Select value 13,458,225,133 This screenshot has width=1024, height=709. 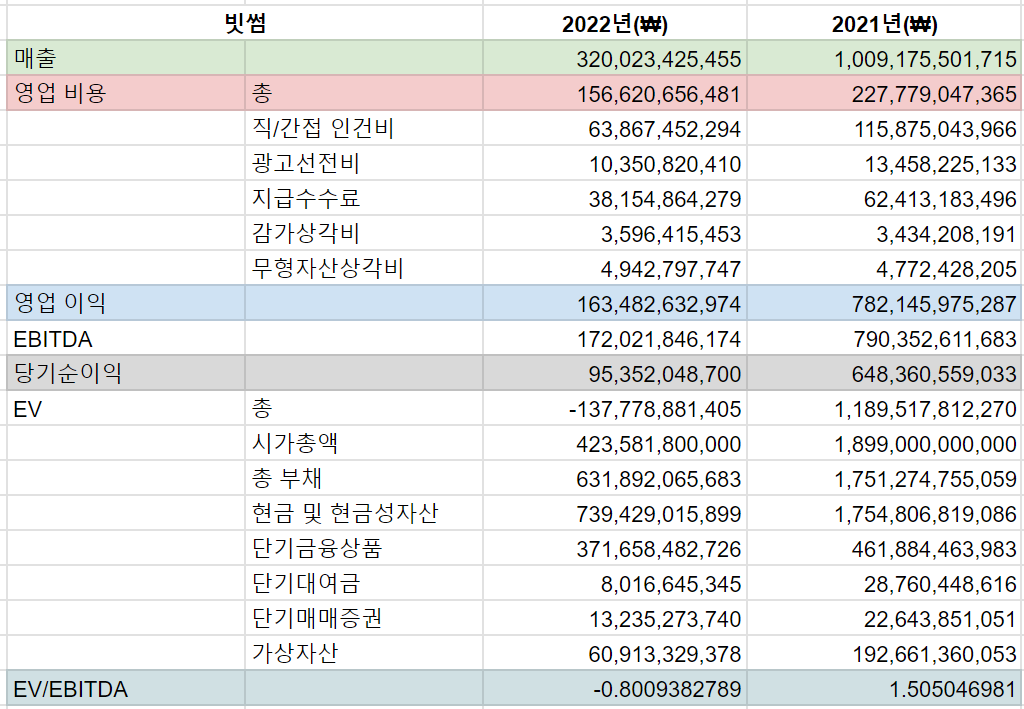pyautogui.click(x=941, y=165)
